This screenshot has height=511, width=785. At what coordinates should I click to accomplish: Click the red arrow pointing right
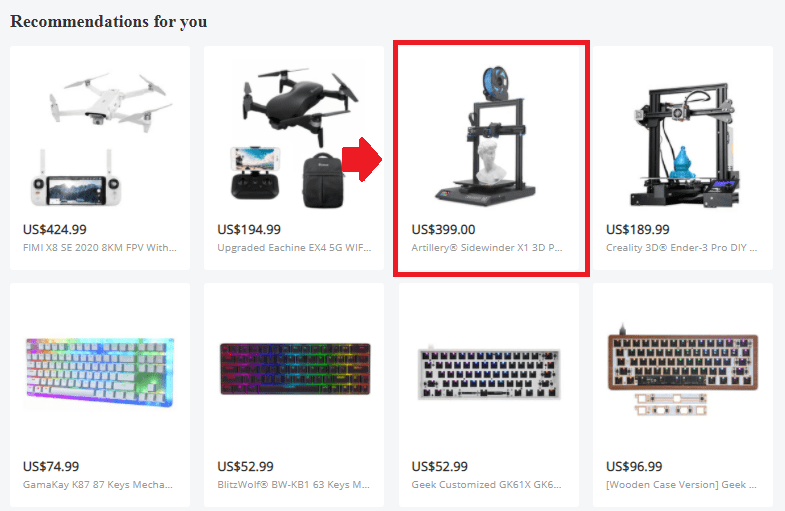point(362,159)
